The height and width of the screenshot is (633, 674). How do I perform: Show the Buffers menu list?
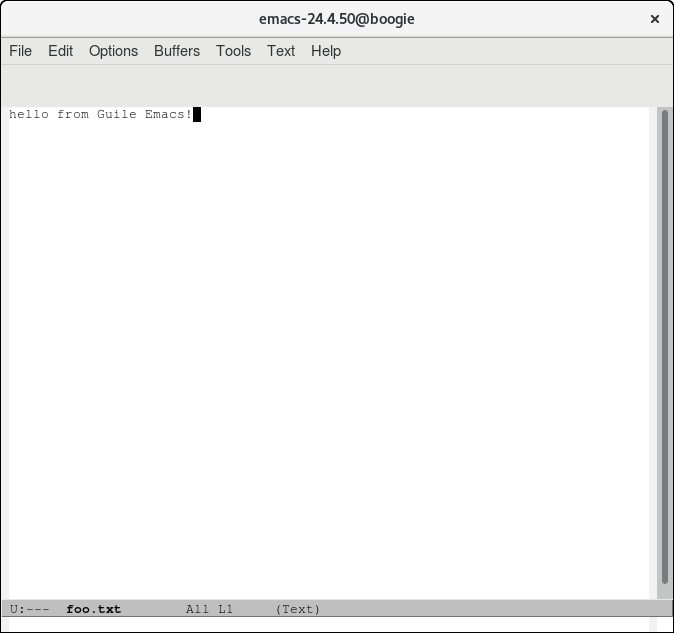point(177,51)
